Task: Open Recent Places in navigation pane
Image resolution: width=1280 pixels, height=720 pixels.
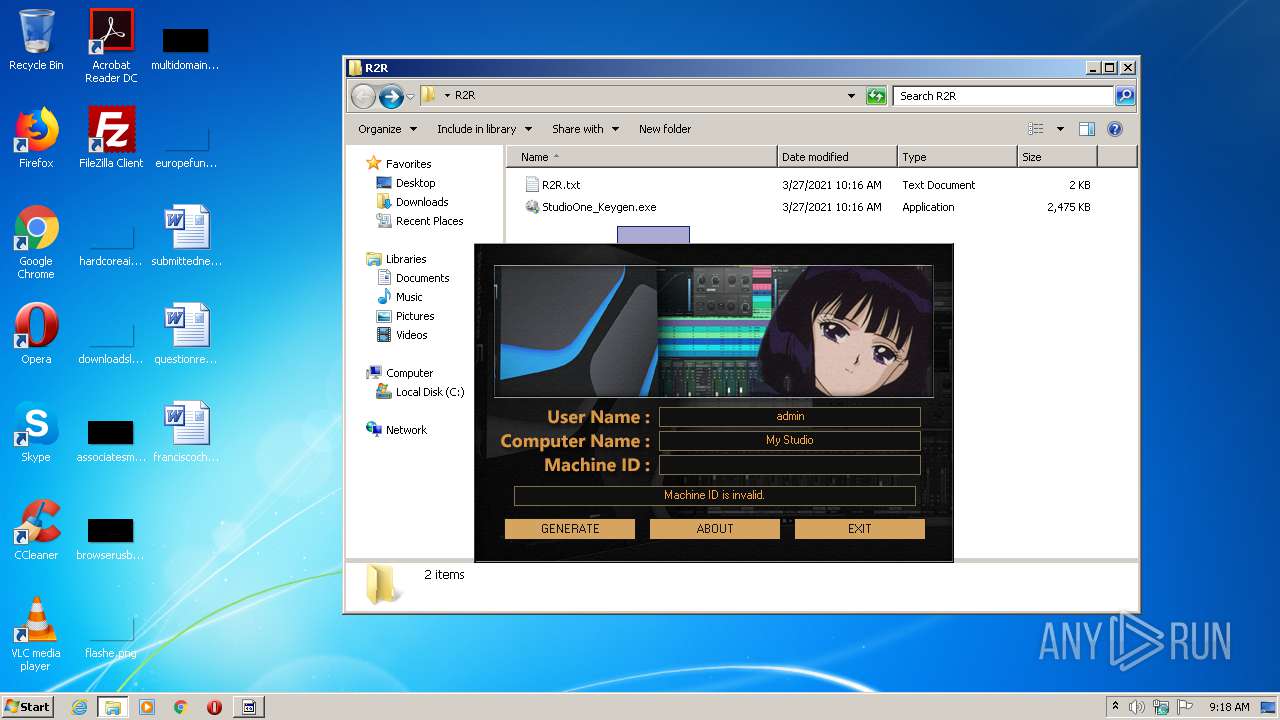Action: coord(429,221)
